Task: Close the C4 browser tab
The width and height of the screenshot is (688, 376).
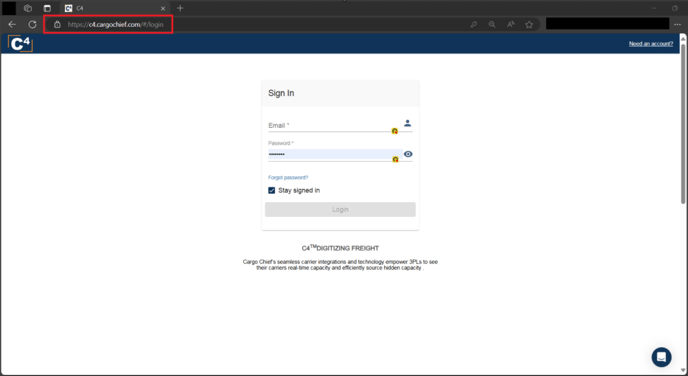Action: 163,8
